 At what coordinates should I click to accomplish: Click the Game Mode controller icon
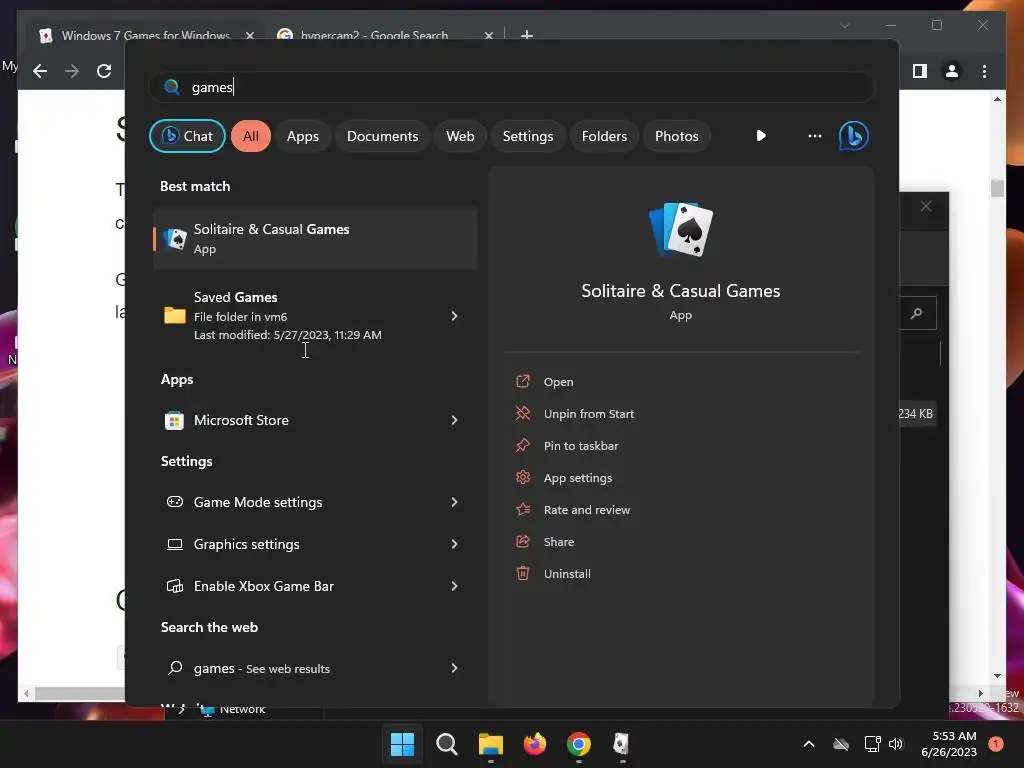tap(174, 502)
